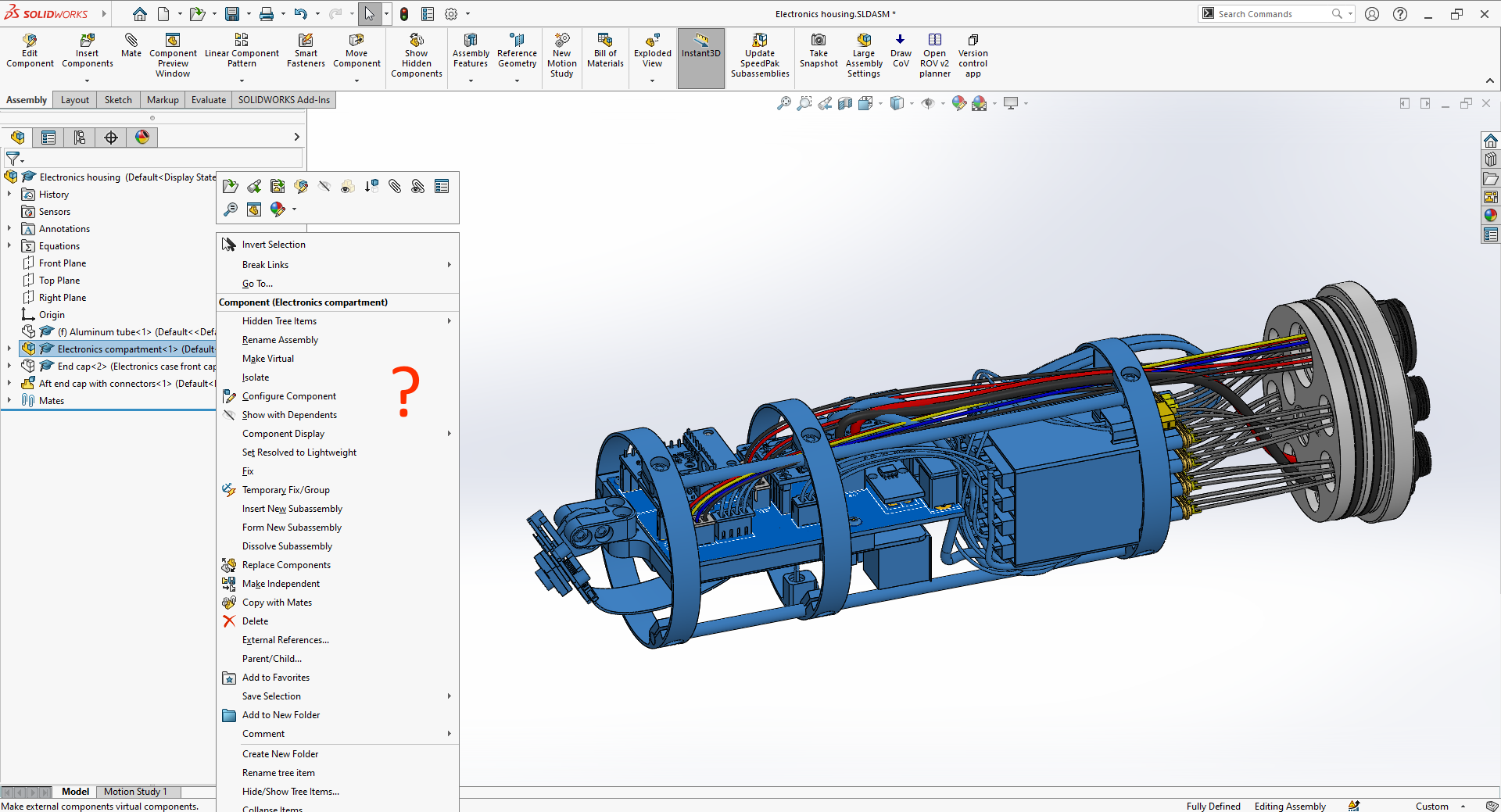Open Bill of Materials tool
Image resolution: width=1501 pixels, height=812 pixels.
pyautogui.click(x=605, y=52)
